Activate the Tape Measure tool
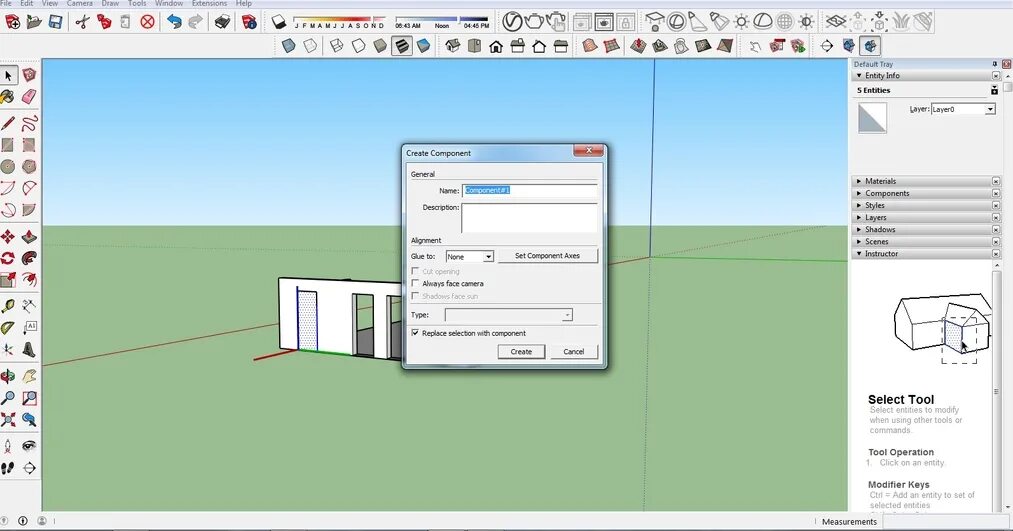Image resolution: width=1013 pixels, height=531 pixels. pos(7,306)
